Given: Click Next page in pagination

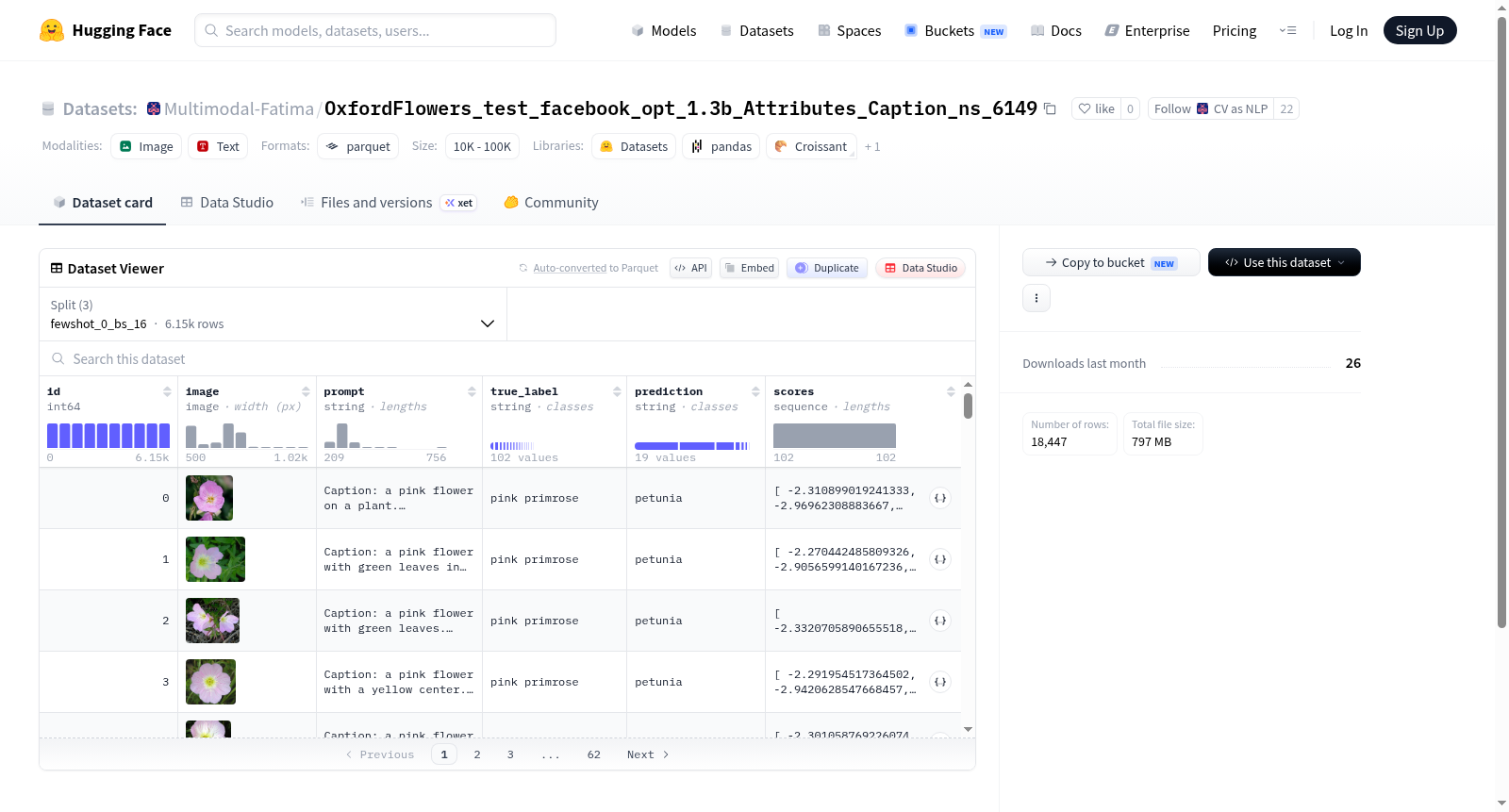Looking at the screenshot, I should [x=648, y=754].
